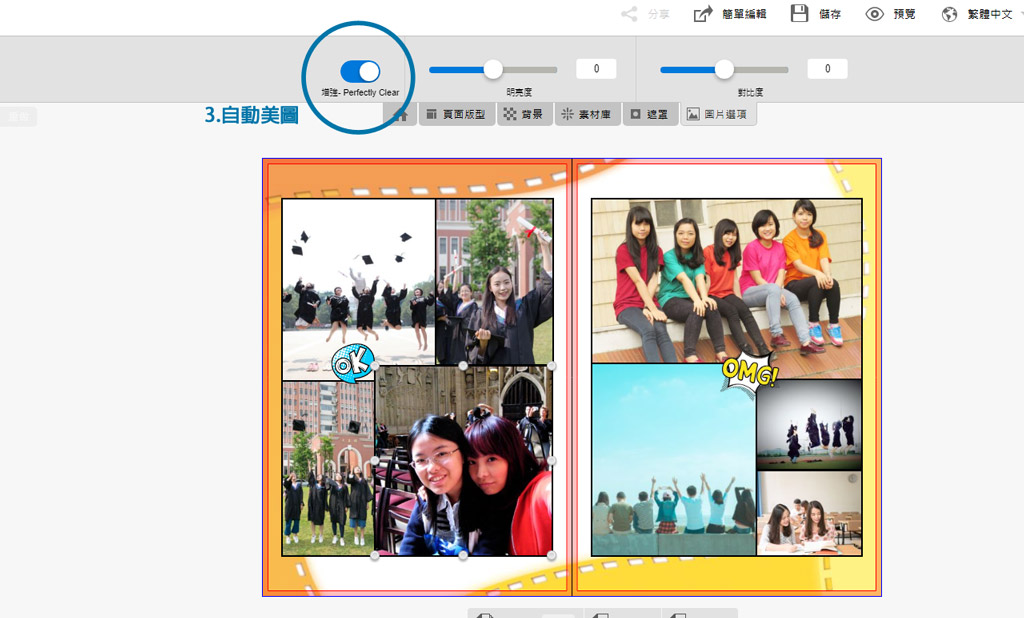1024x618 pixels.
Task: Switch to the 頁面版型 tab
Action: (456, 114)
